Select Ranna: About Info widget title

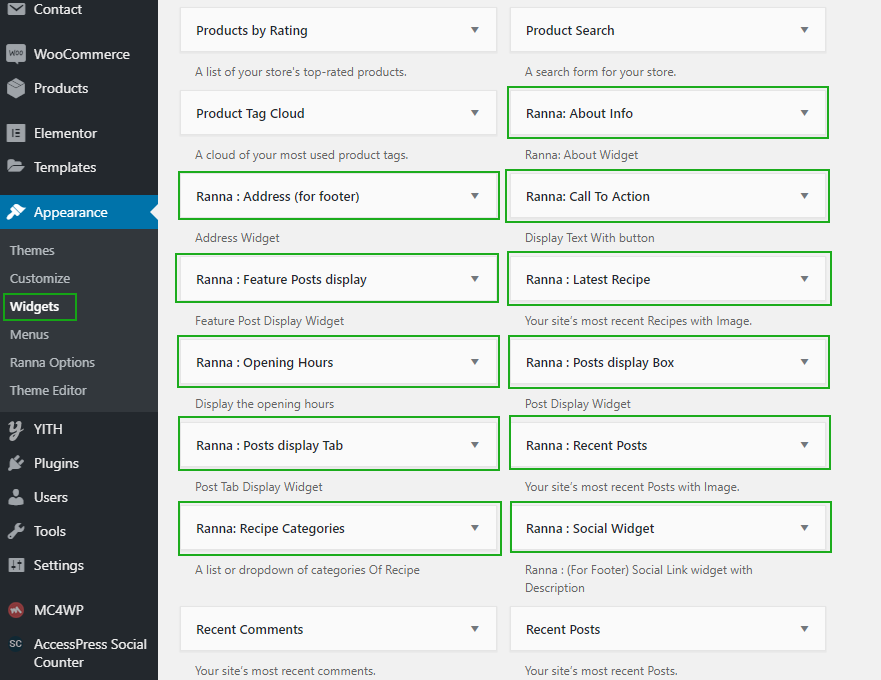pos(579,114)
